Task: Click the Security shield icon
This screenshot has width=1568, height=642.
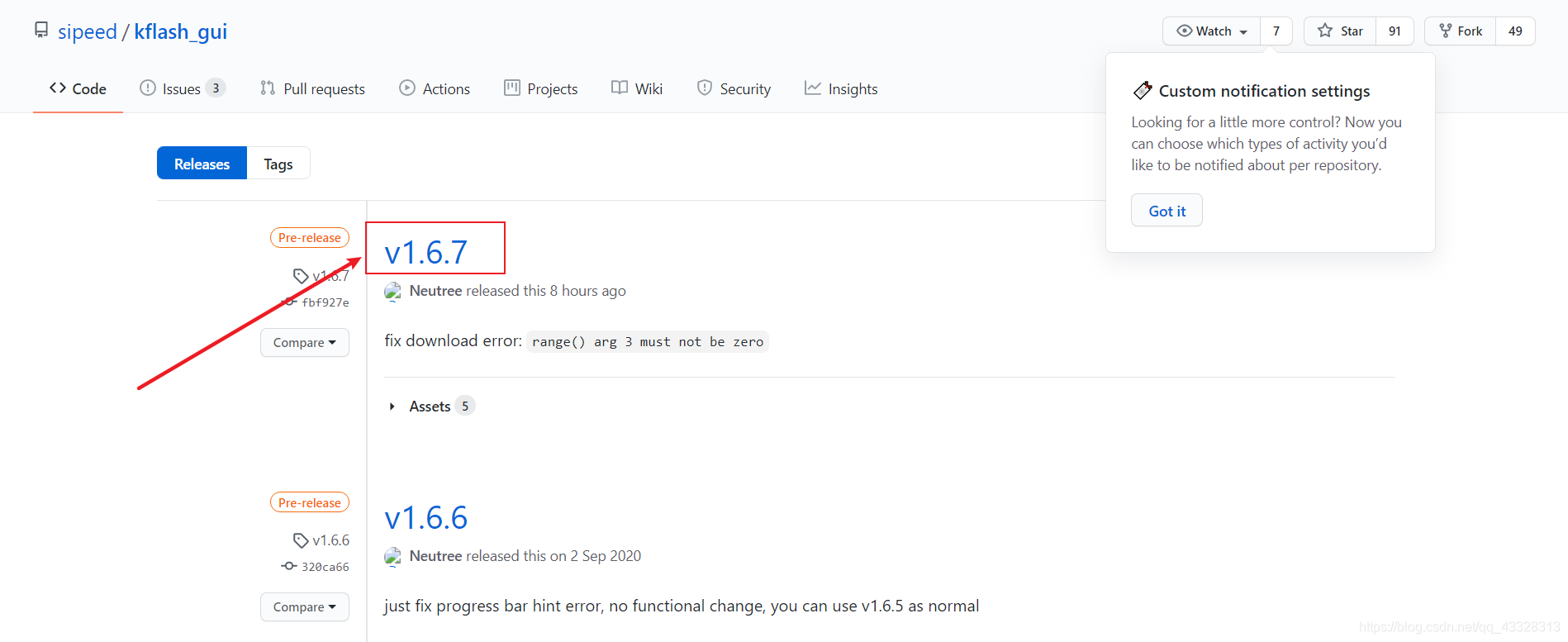Action: [x=705, y=88]
